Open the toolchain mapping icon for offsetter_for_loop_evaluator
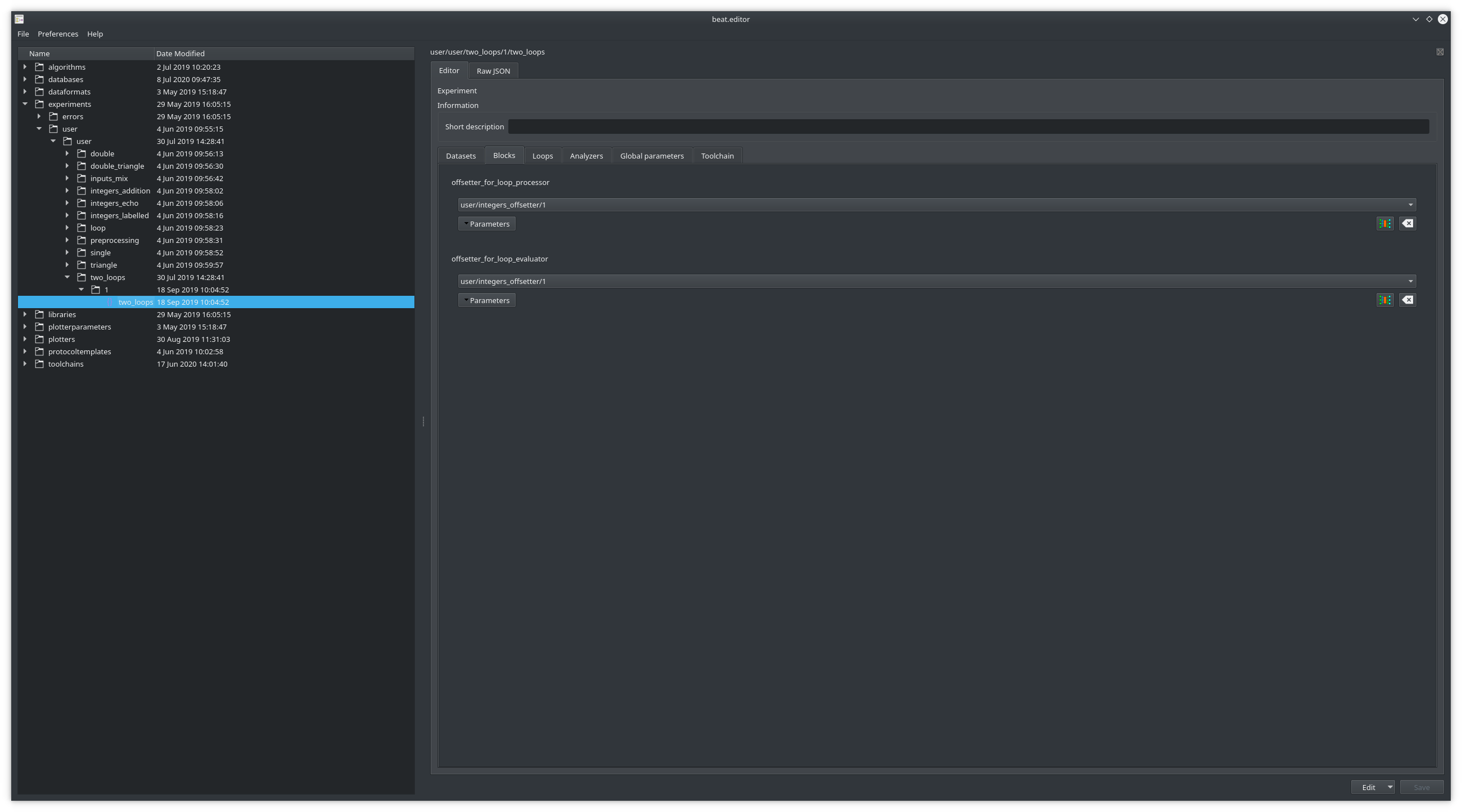Screen dimensions: 1462x812 1385,300
